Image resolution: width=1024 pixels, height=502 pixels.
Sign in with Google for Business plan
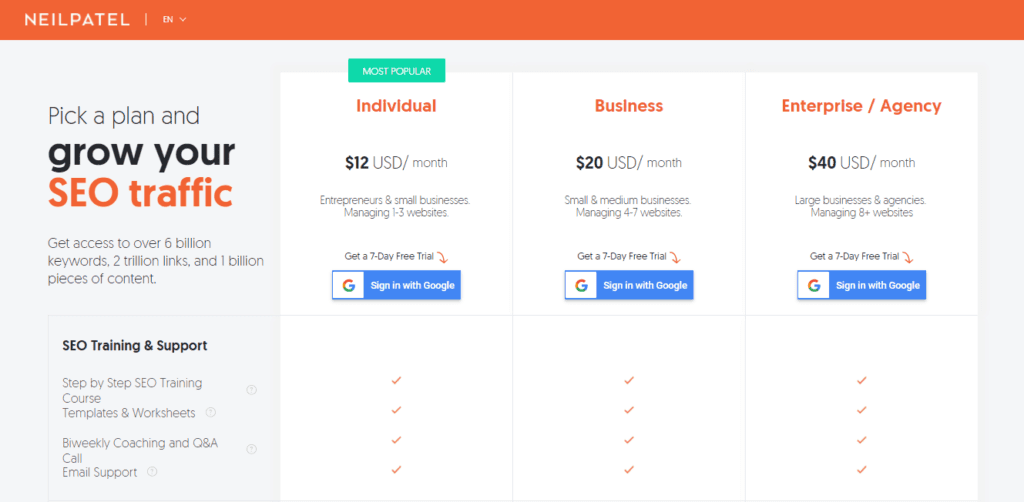tap(629, 285)
